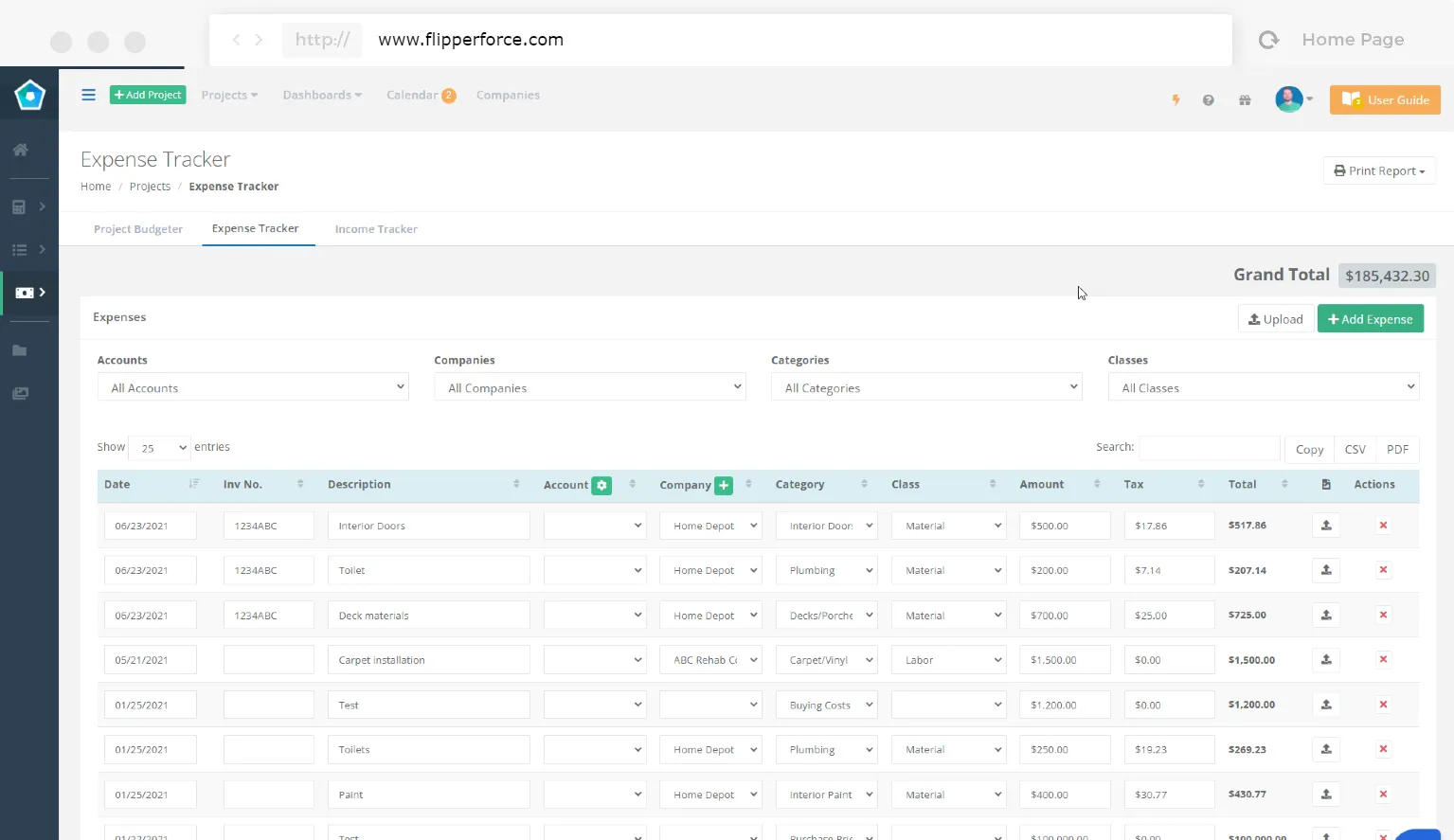The width and height of the screenshot is (1454, 840).
Task: Click the Add Expense button
Action: click(x=1370, y=319)
